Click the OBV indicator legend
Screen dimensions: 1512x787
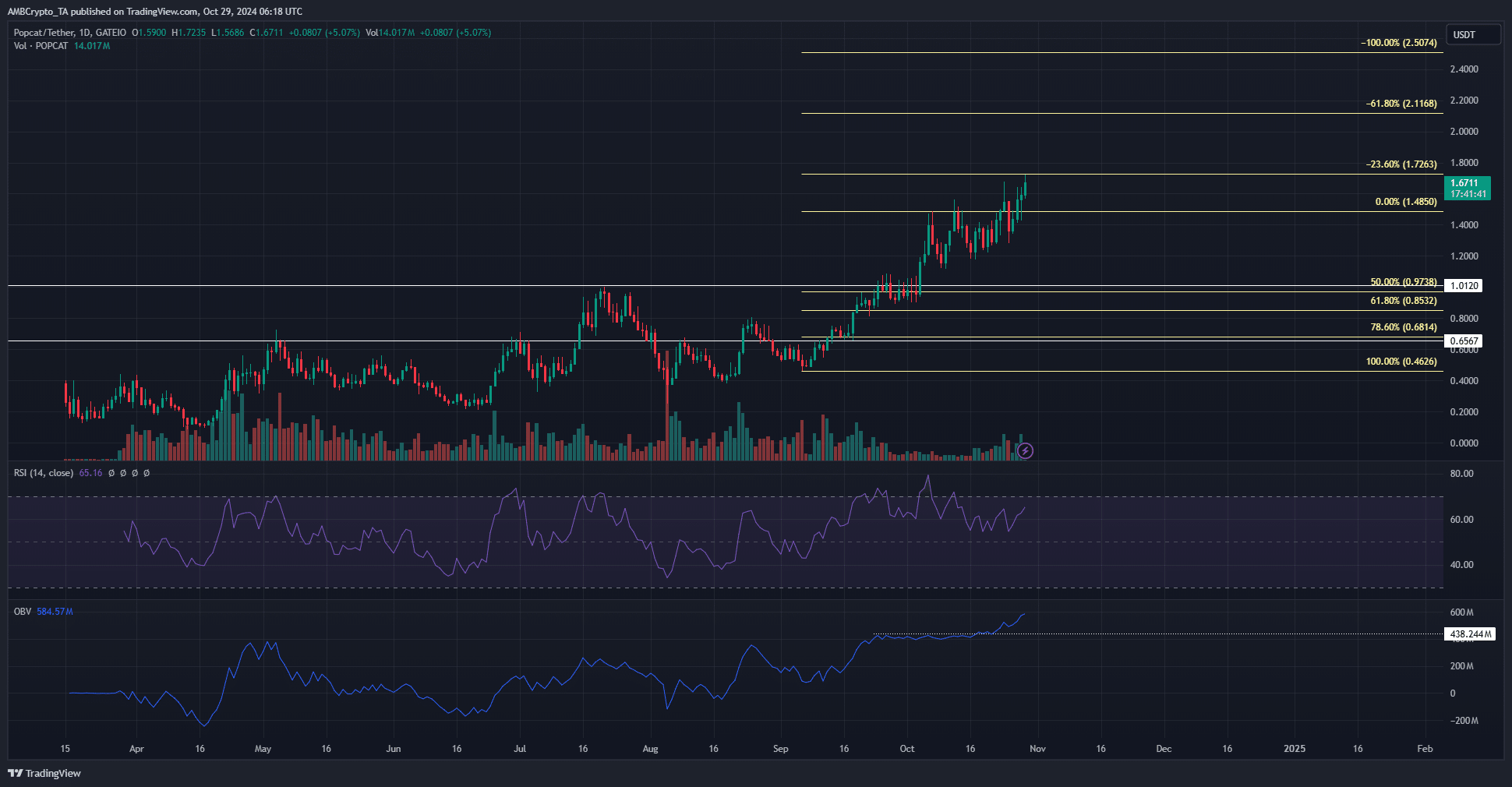pos(23,612)
